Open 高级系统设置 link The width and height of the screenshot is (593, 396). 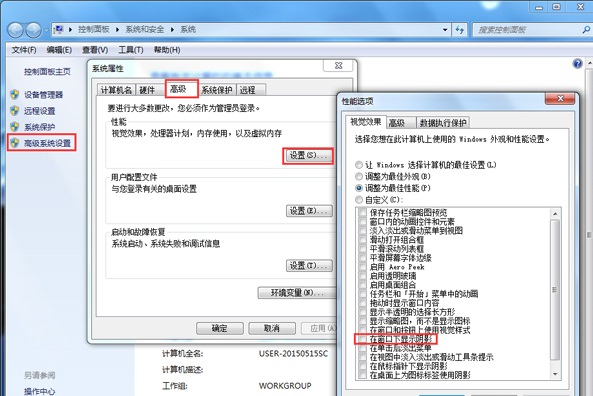(x=48, y=143)
